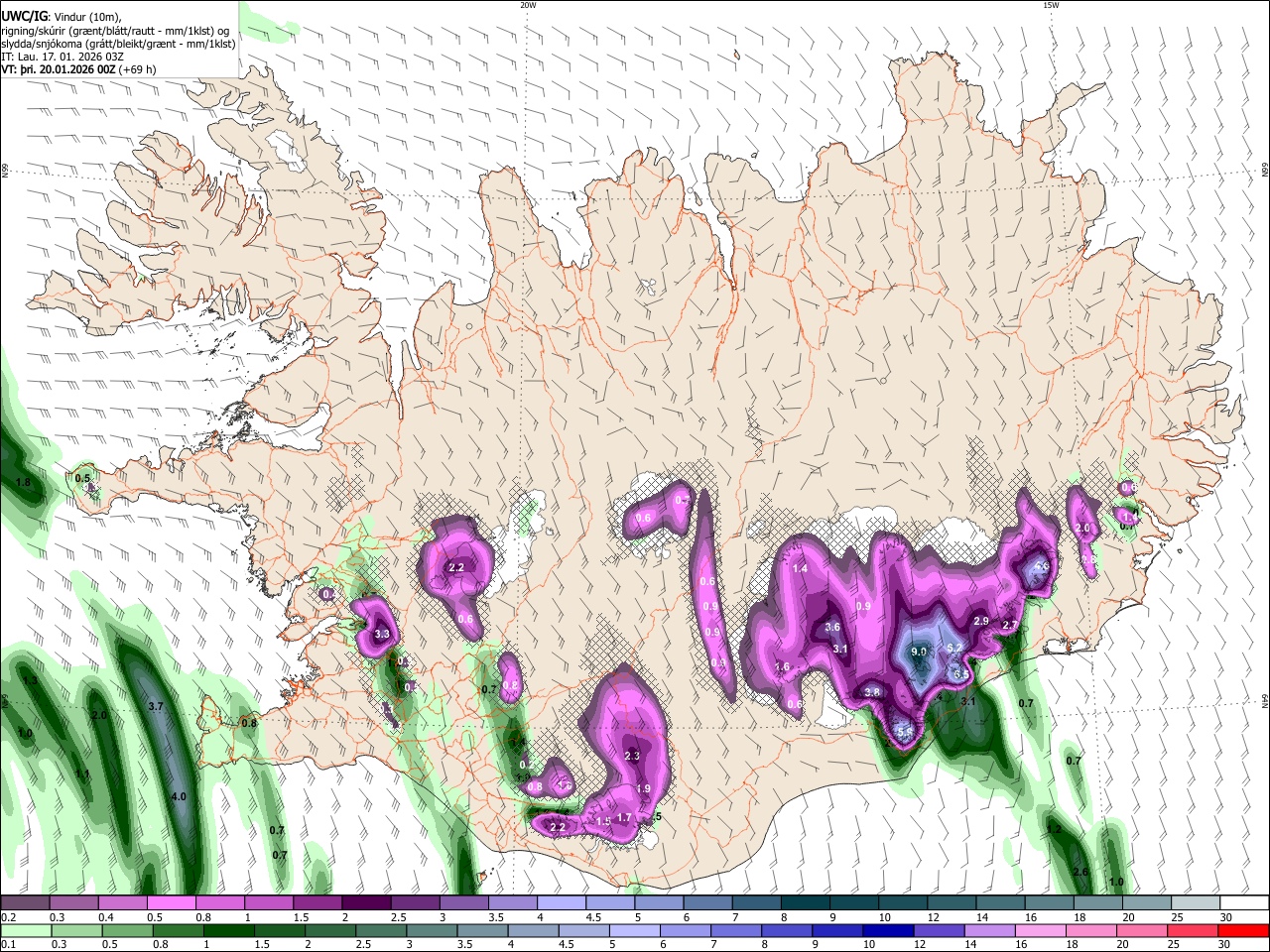The width and height of the screenshot is (1270, 952).
Task: Click the 1.9 value in southern snow area
Action: [643, 788]
